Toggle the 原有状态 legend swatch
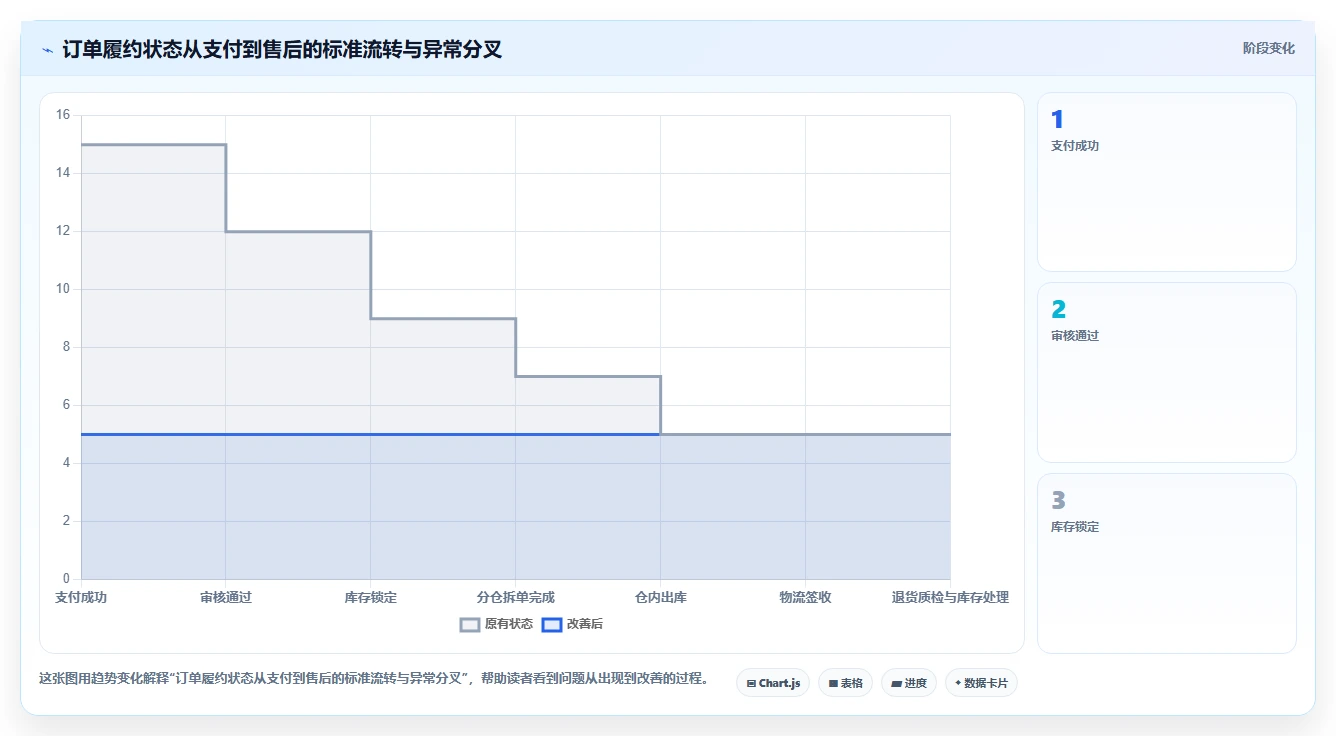Image resolution: width=1336 pixels, height=736 pixels. point(470,624)
